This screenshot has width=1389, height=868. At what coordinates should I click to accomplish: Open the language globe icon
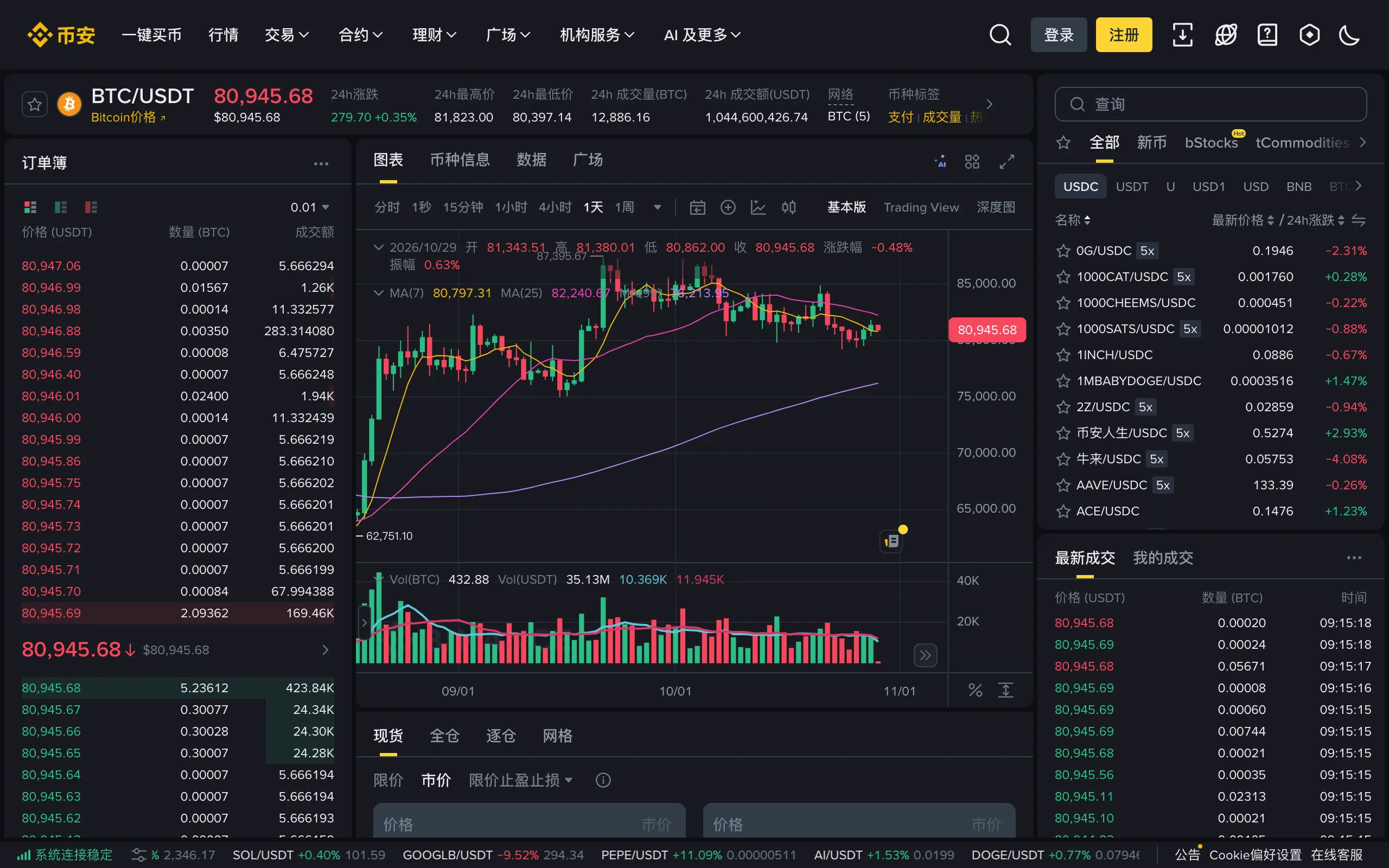(1226, 34)
